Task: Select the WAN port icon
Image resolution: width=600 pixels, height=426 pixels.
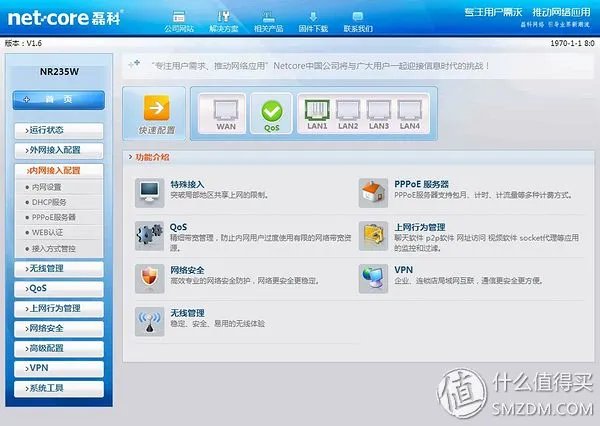Action: tap(226, 111)
